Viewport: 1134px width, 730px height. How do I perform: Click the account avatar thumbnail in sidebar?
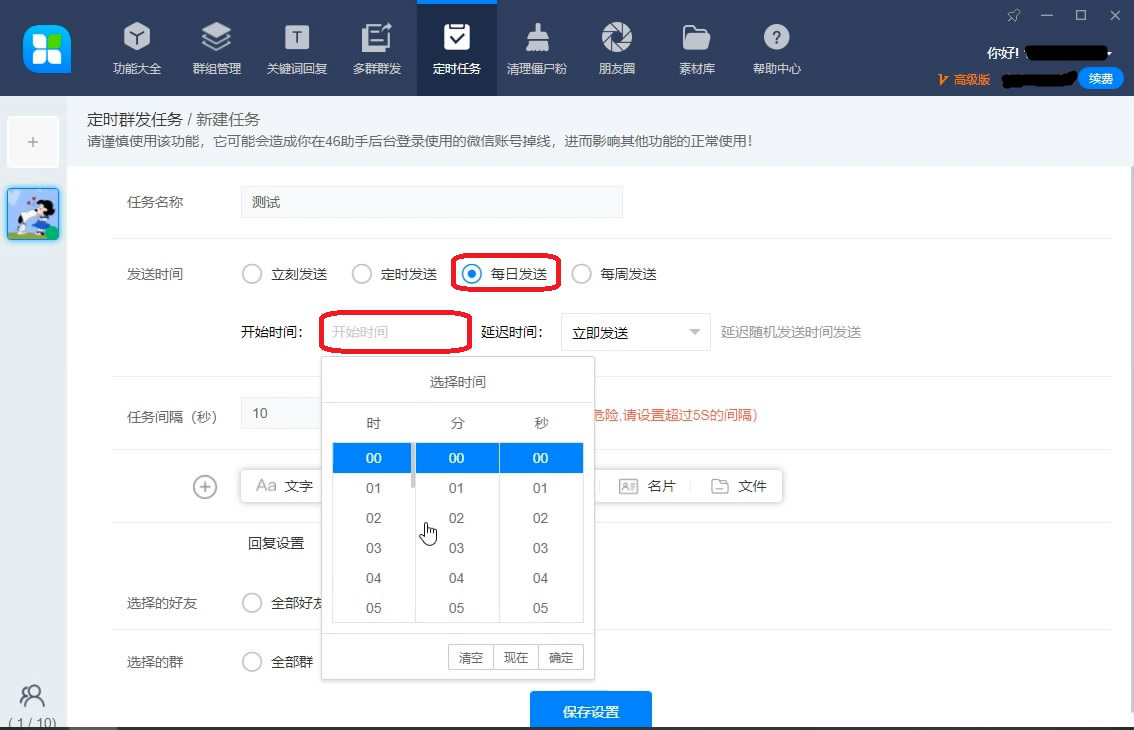click(33, 213)
